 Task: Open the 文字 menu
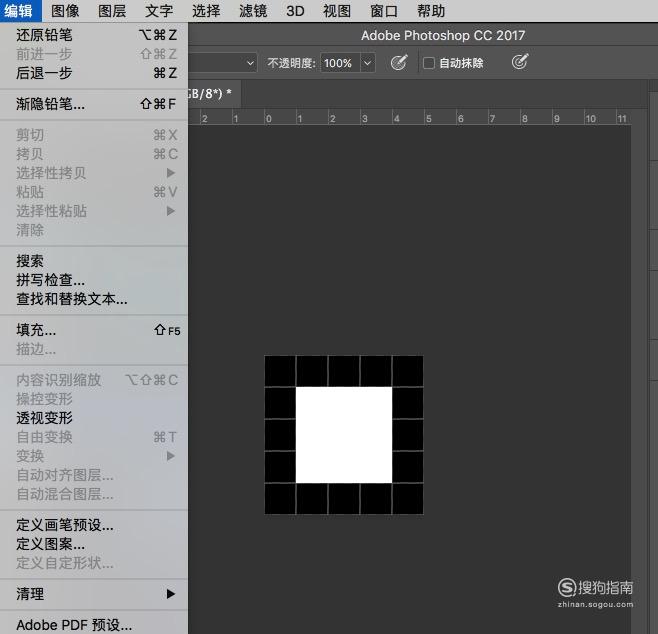pyautogui.click(x=159, y=11)
